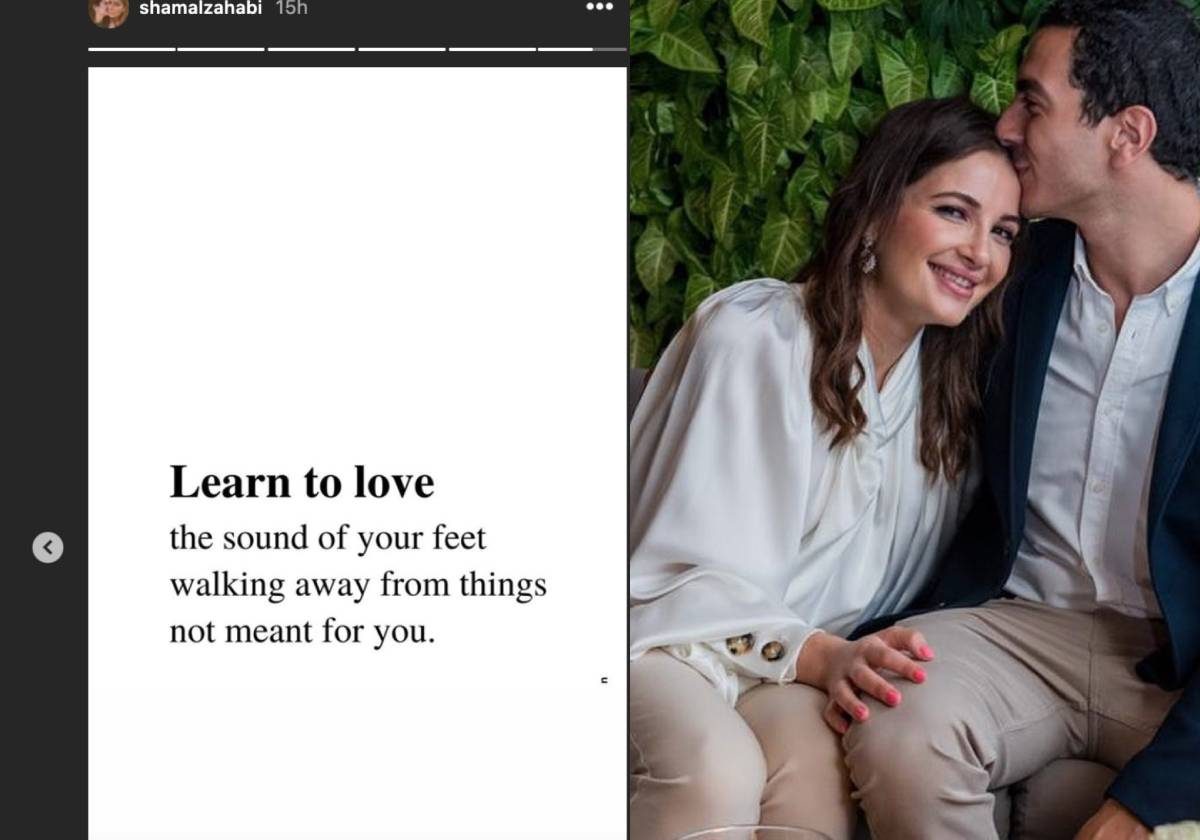Open shamalzahabi's profile picture avatar
This screenshot has height=840, width=1200.
pos(108,10)
